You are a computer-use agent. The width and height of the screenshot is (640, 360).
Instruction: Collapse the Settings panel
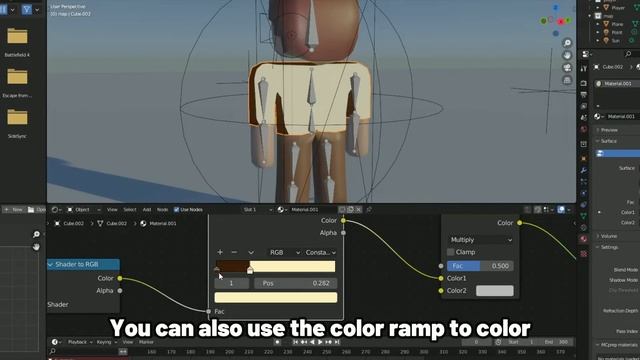point(609,247)
